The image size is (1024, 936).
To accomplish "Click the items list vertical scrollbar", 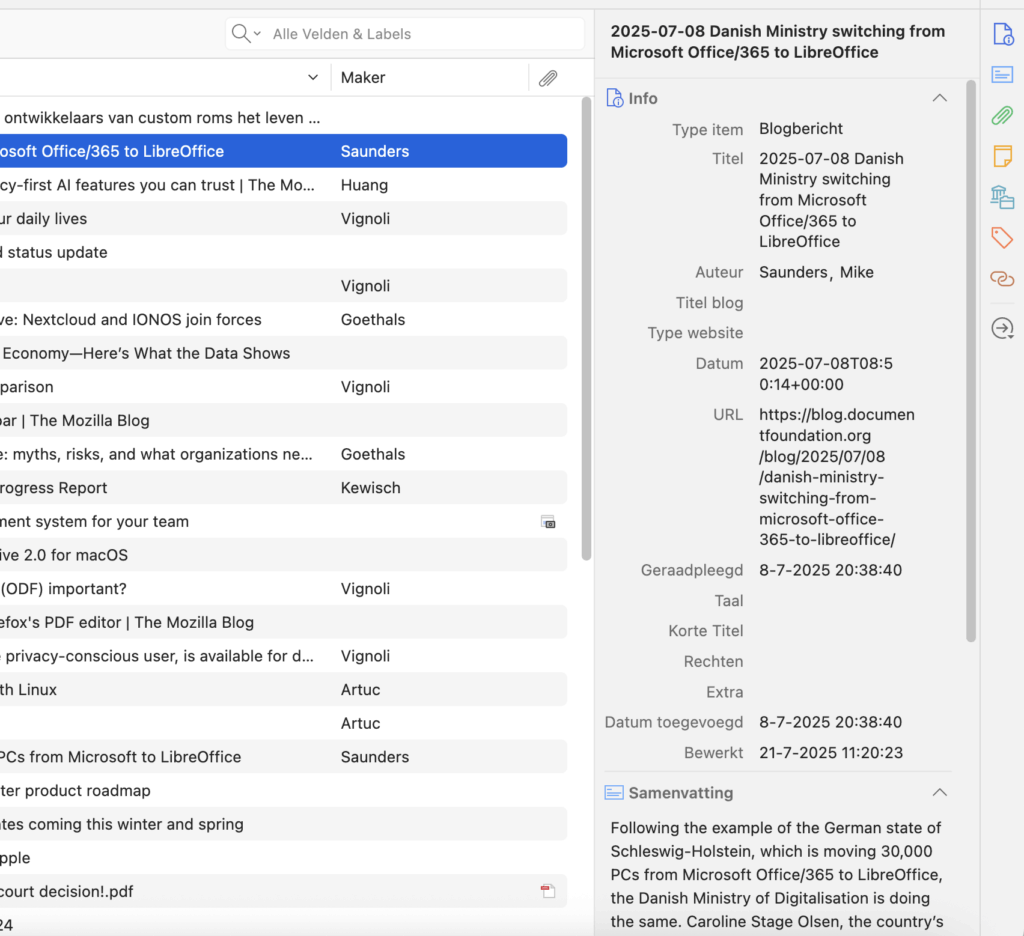I will [x=586, y=329].
